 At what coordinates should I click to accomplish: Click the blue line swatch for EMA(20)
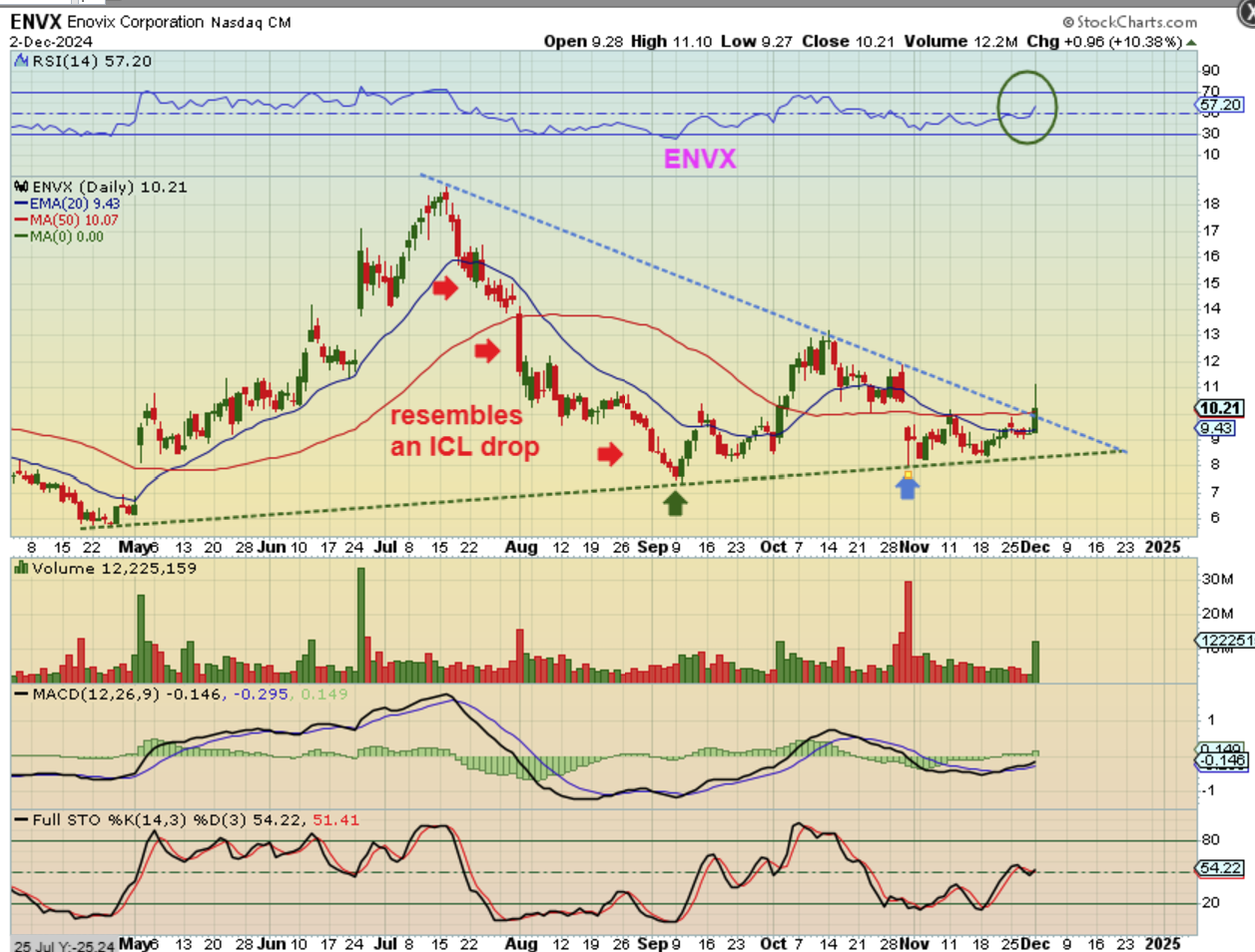21,205
